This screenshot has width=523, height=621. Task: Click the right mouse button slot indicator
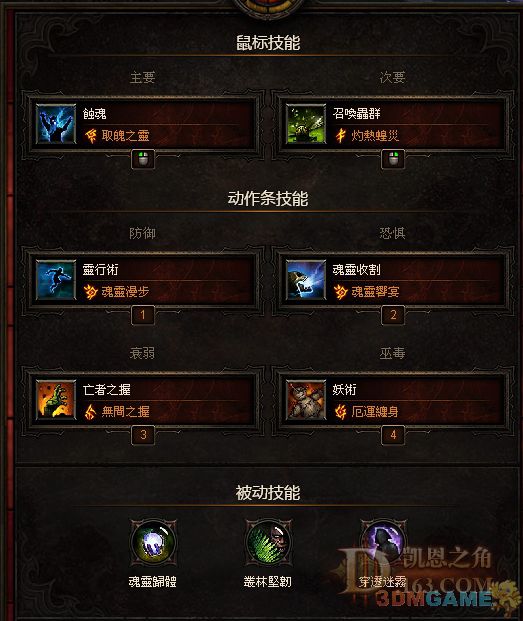pyautogui.click(x=393, y=159)
